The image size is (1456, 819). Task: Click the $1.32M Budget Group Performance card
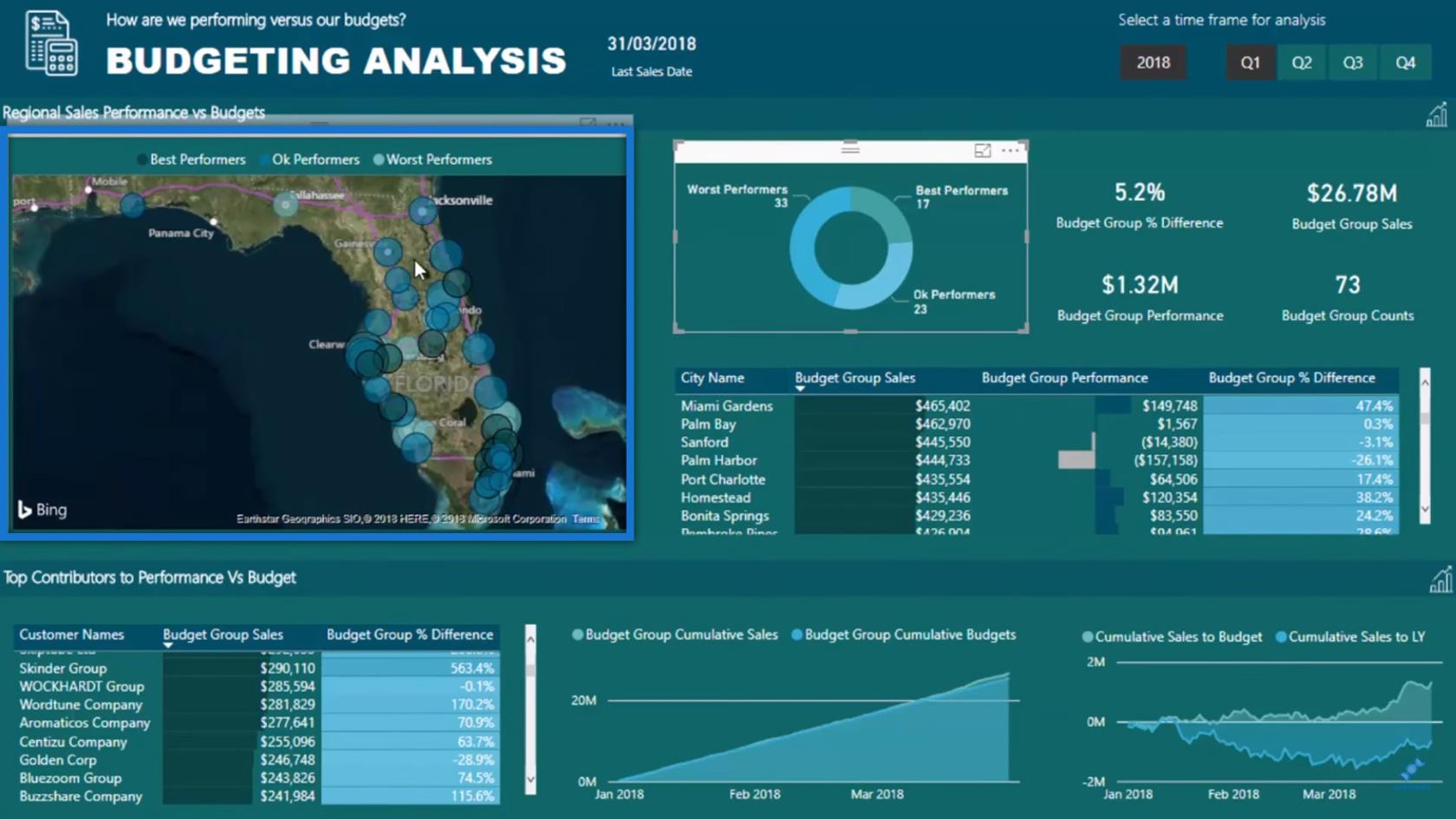click(1140, 298)
